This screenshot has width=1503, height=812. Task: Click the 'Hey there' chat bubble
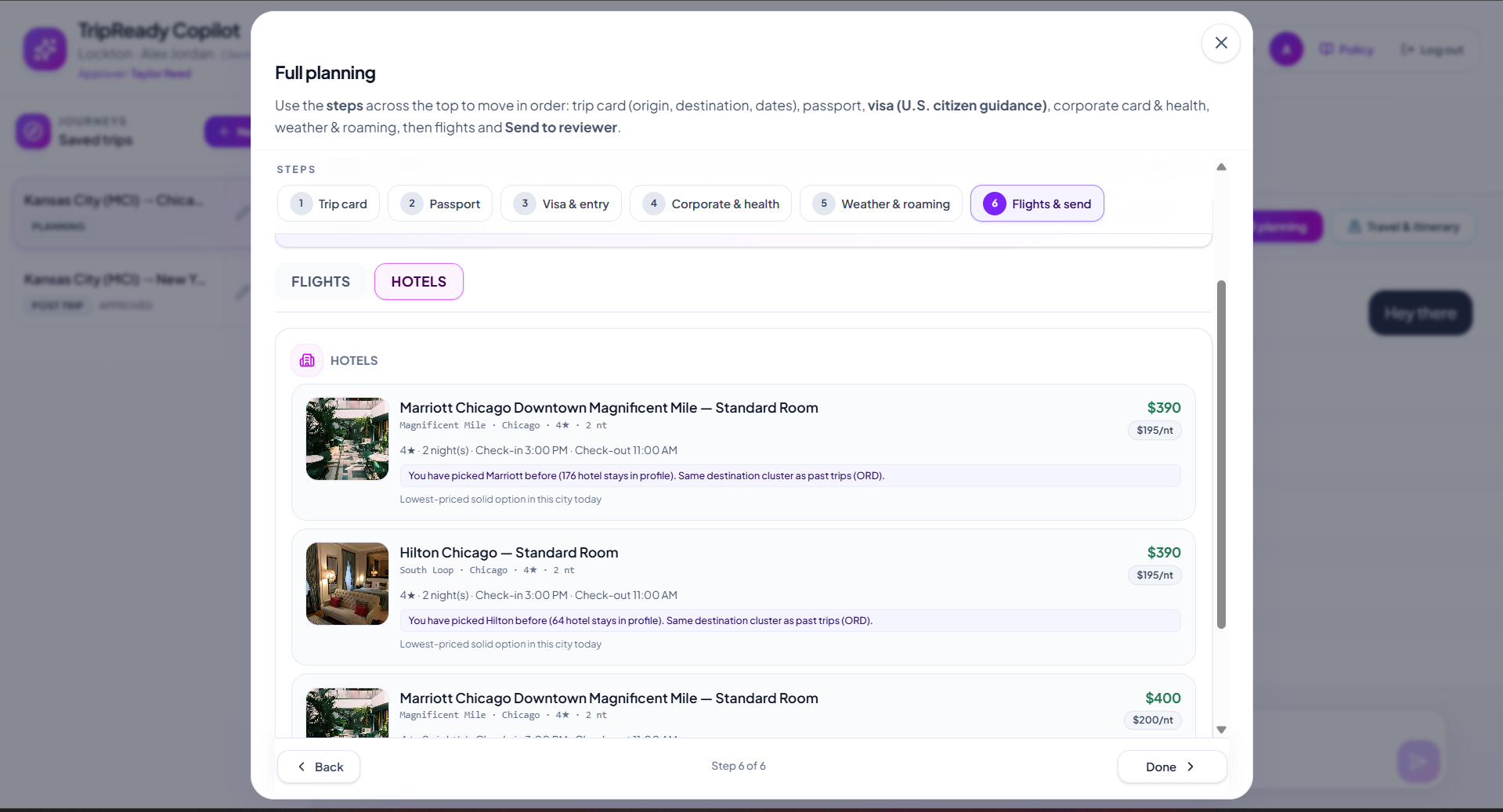[1420, 314]
